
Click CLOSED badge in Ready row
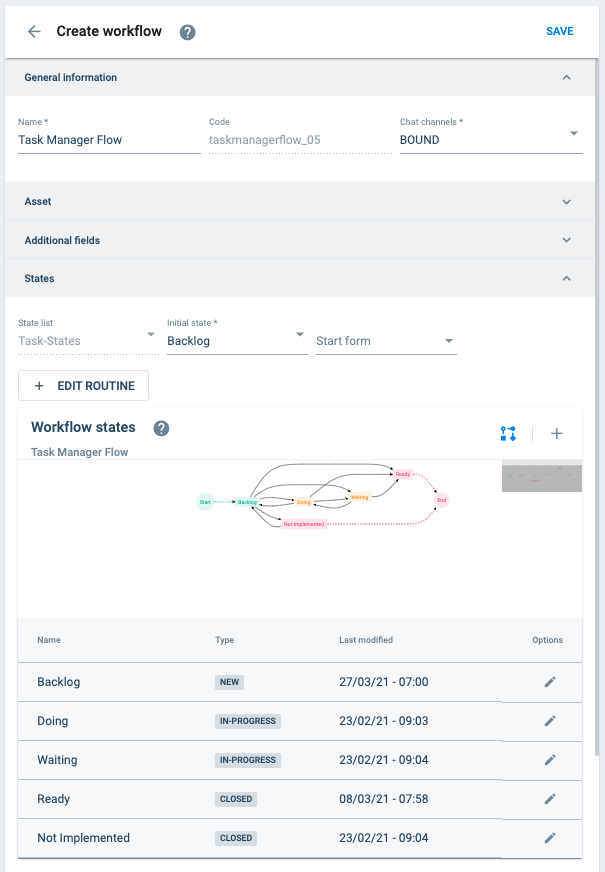pos(236,799)
